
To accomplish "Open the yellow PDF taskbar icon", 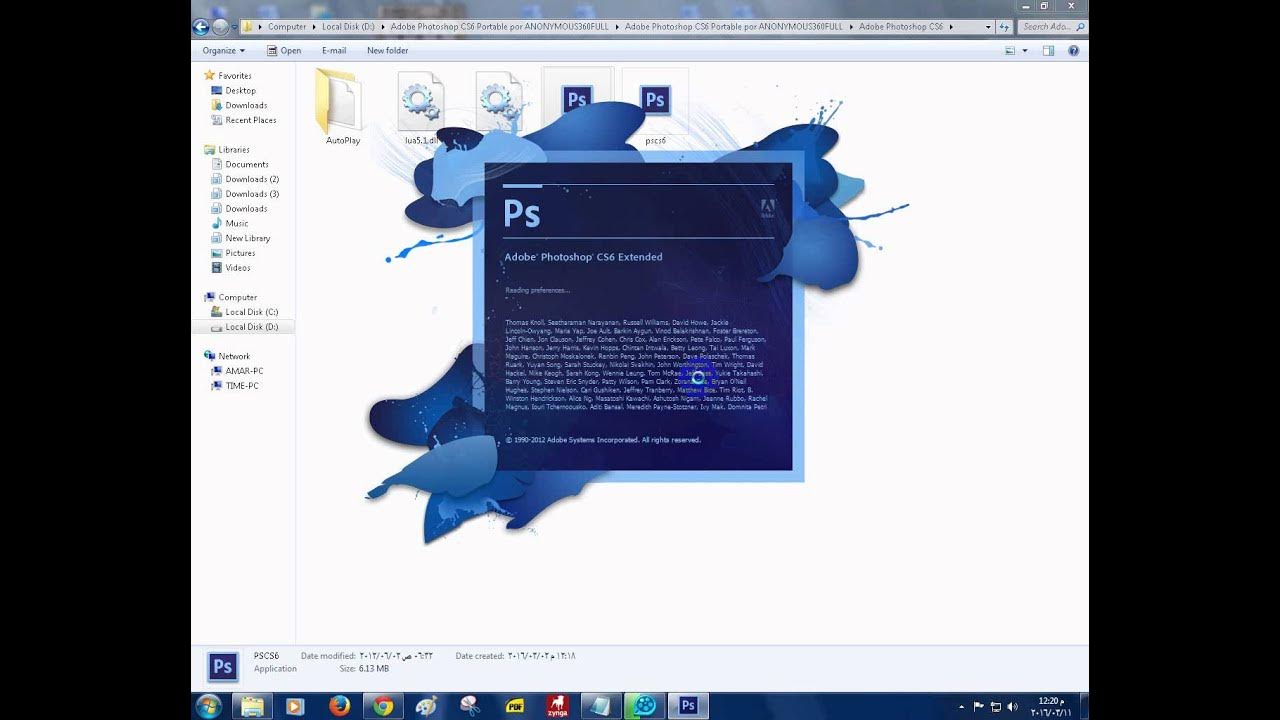I will (x=515, y=706).
